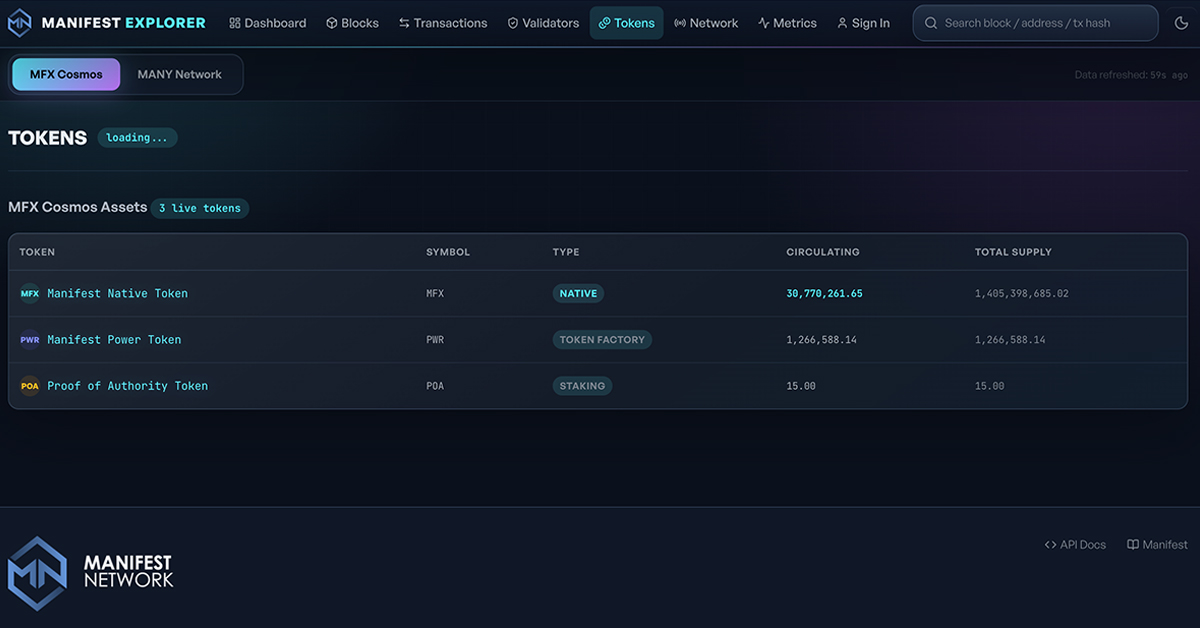Click the TOKEN FACTORY type badge

point(602,340)
